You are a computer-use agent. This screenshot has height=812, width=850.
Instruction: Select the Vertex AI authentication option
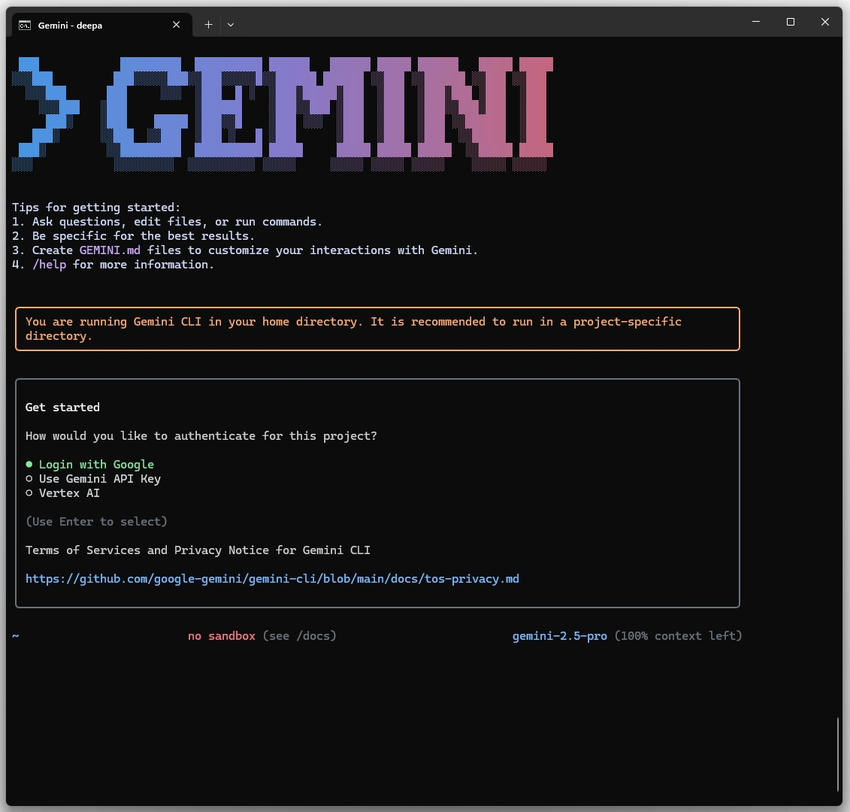pos(63,493)
